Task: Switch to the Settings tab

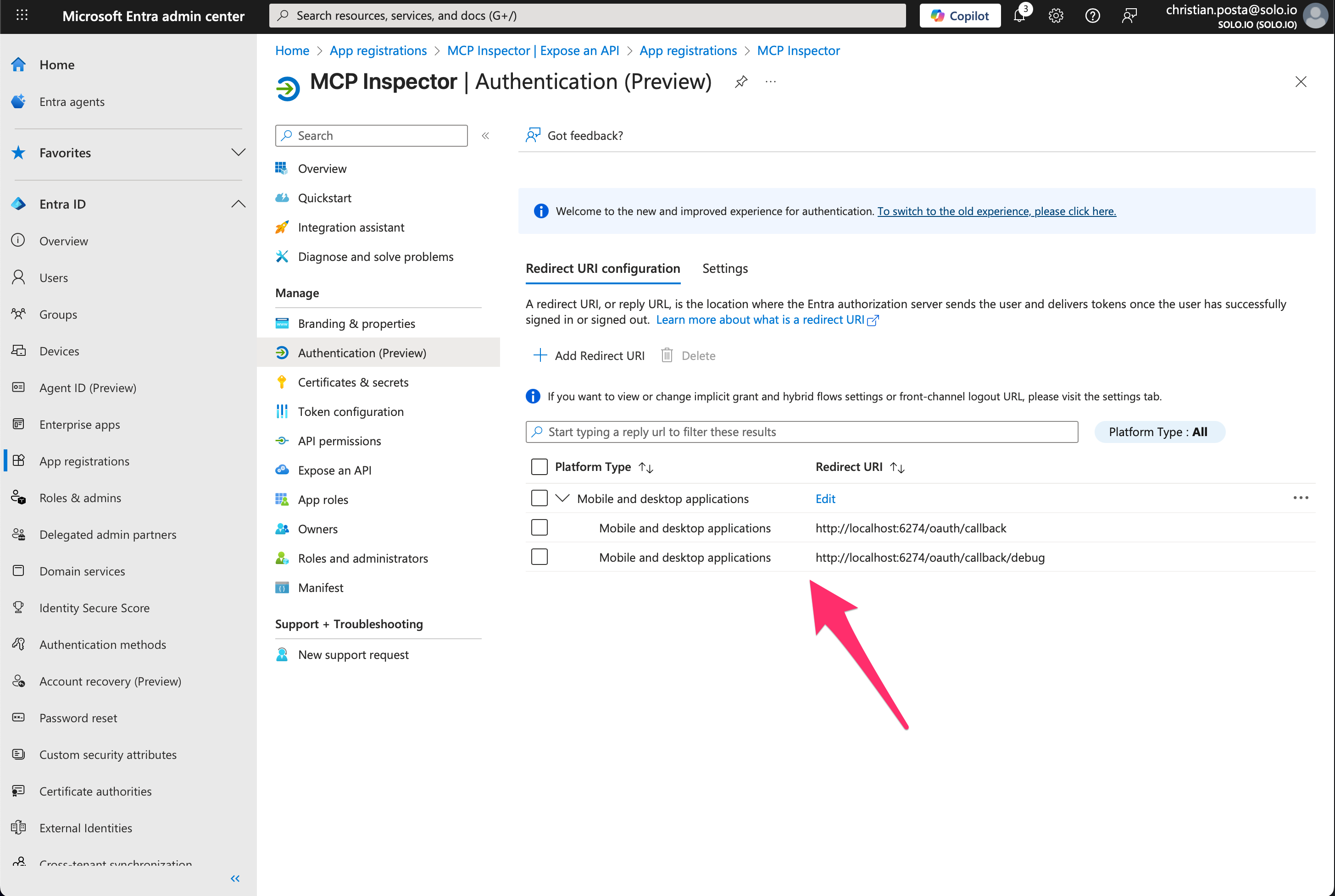Action: click(x=724, y=269)
